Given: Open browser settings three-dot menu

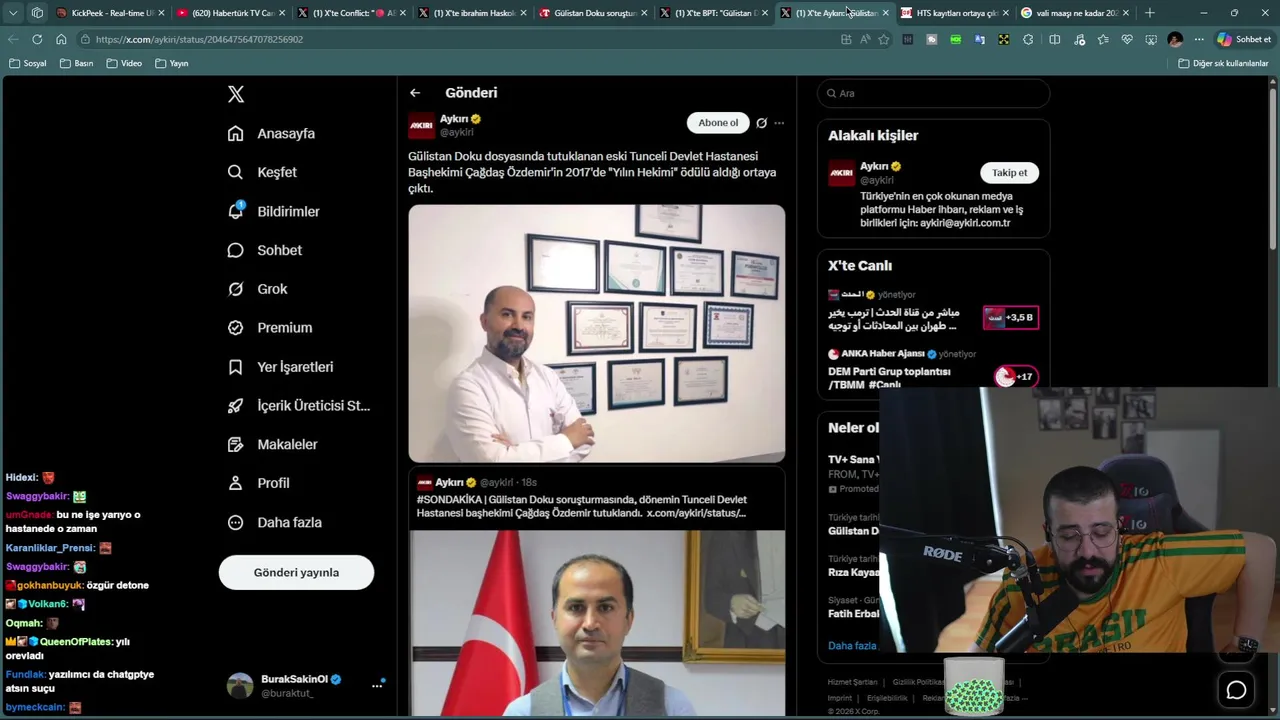Looking at the screenshot, I should pyautogui.click(x=1199, y=39).
